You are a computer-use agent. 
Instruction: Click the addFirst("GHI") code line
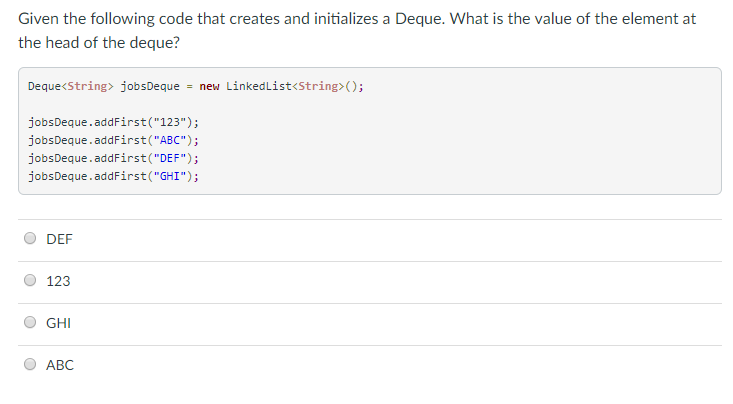[113, 176]
